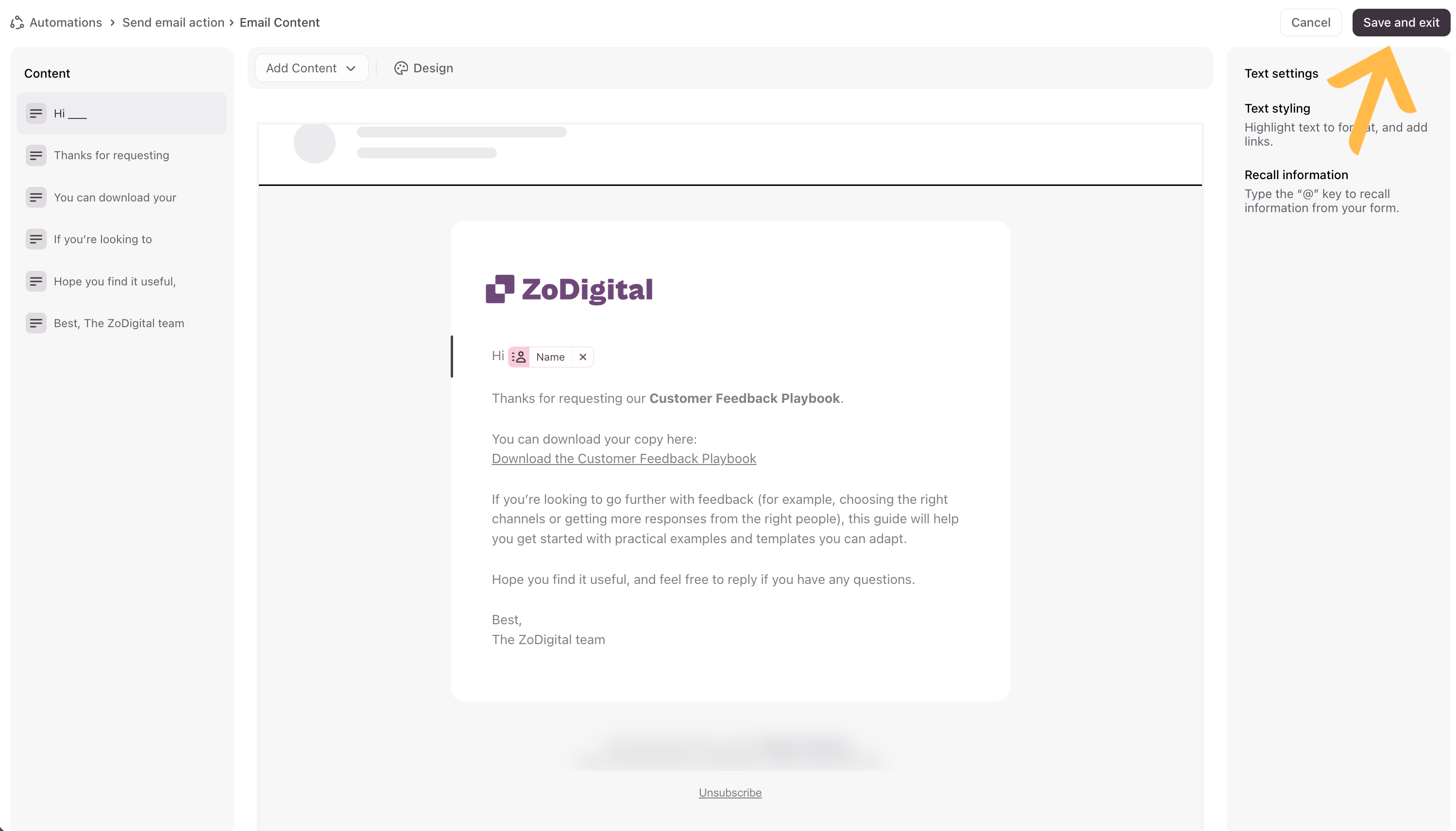Click the text block icon beside 'Hi'

coord(36,114)
